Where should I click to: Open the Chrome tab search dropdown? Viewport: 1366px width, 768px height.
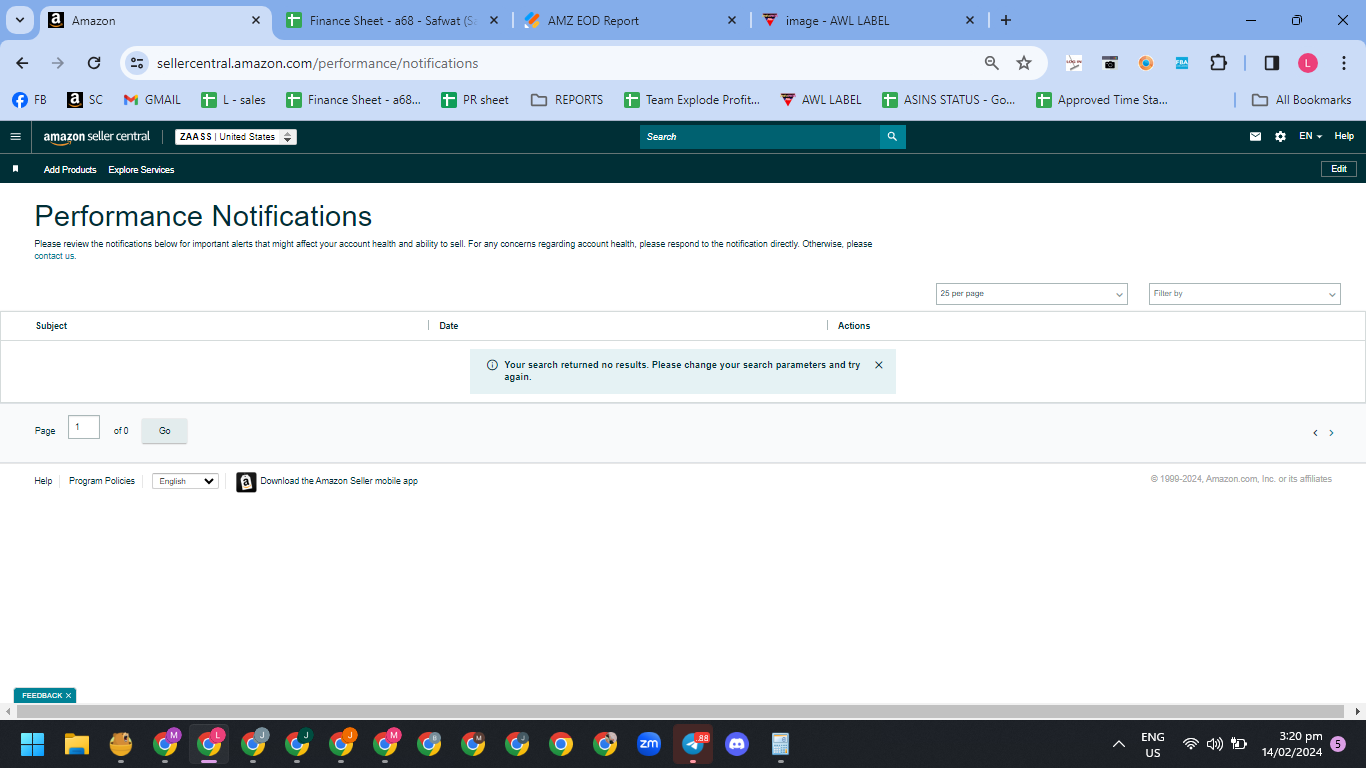click(19, 20)
